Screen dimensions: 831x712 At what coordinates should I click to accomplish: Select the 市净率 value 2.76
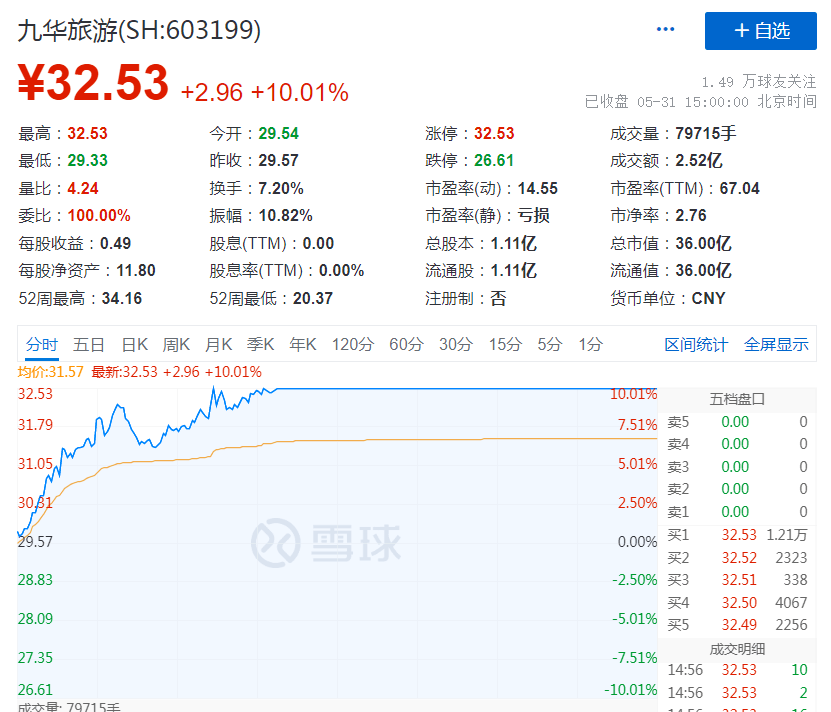(691, 215)
